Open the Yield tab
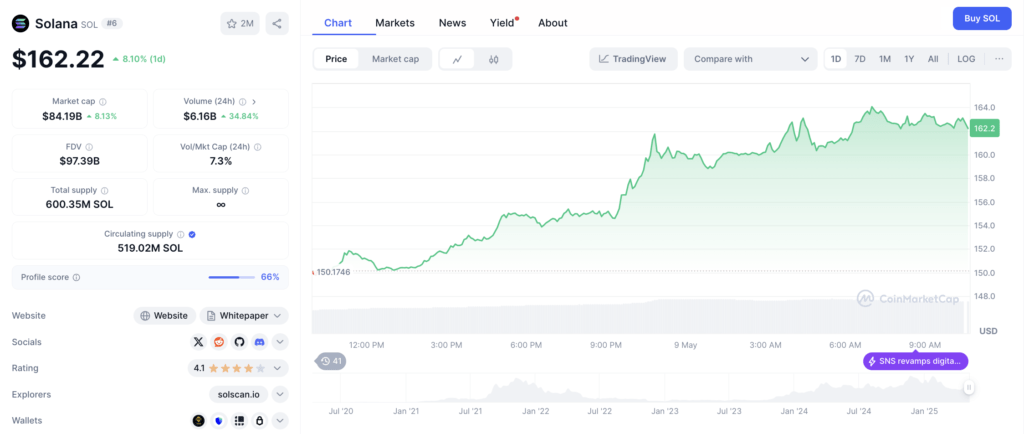 [x=502, y=23]
